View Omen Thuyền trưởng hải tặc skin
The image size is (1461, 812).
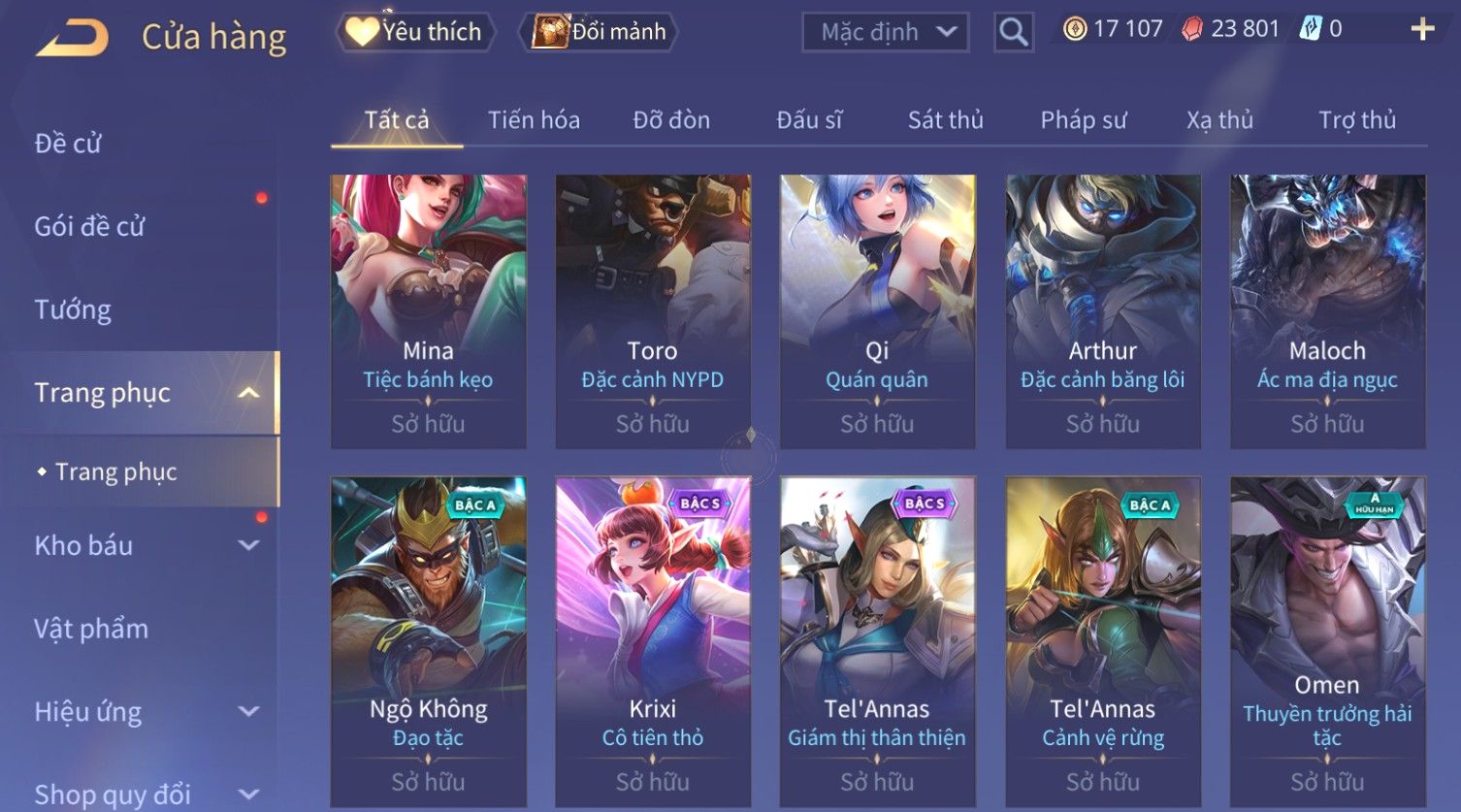point(1328,641)
